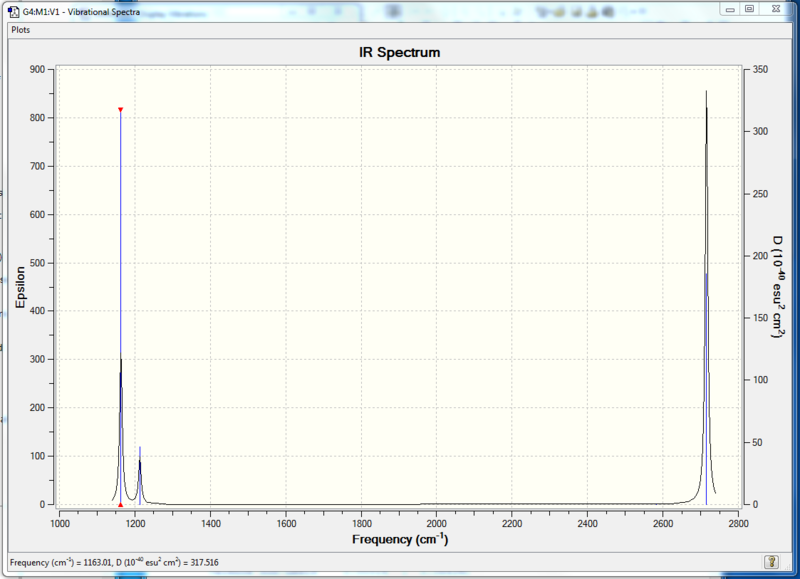
Task: Maximize the Vibrational Spectra window
Action: (749, 9)
